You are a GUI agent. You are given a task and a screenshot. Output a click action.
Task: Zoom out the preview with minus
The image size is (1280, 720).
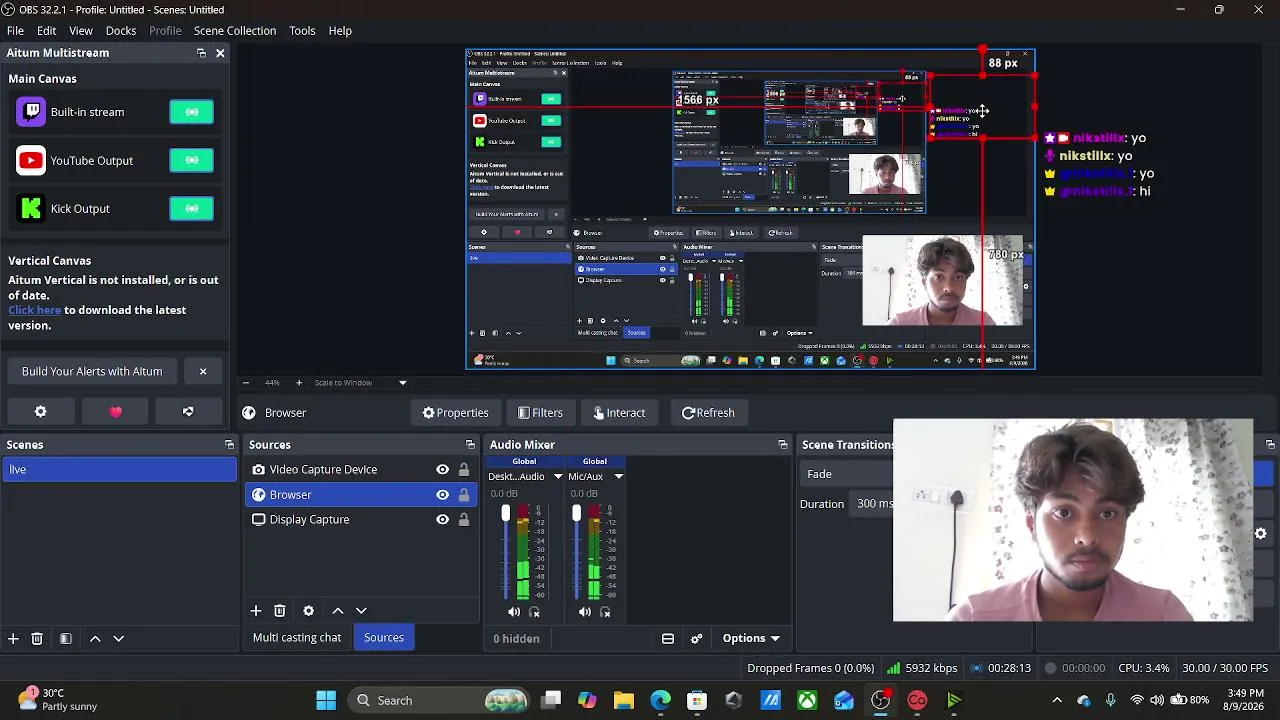point(246,382)
